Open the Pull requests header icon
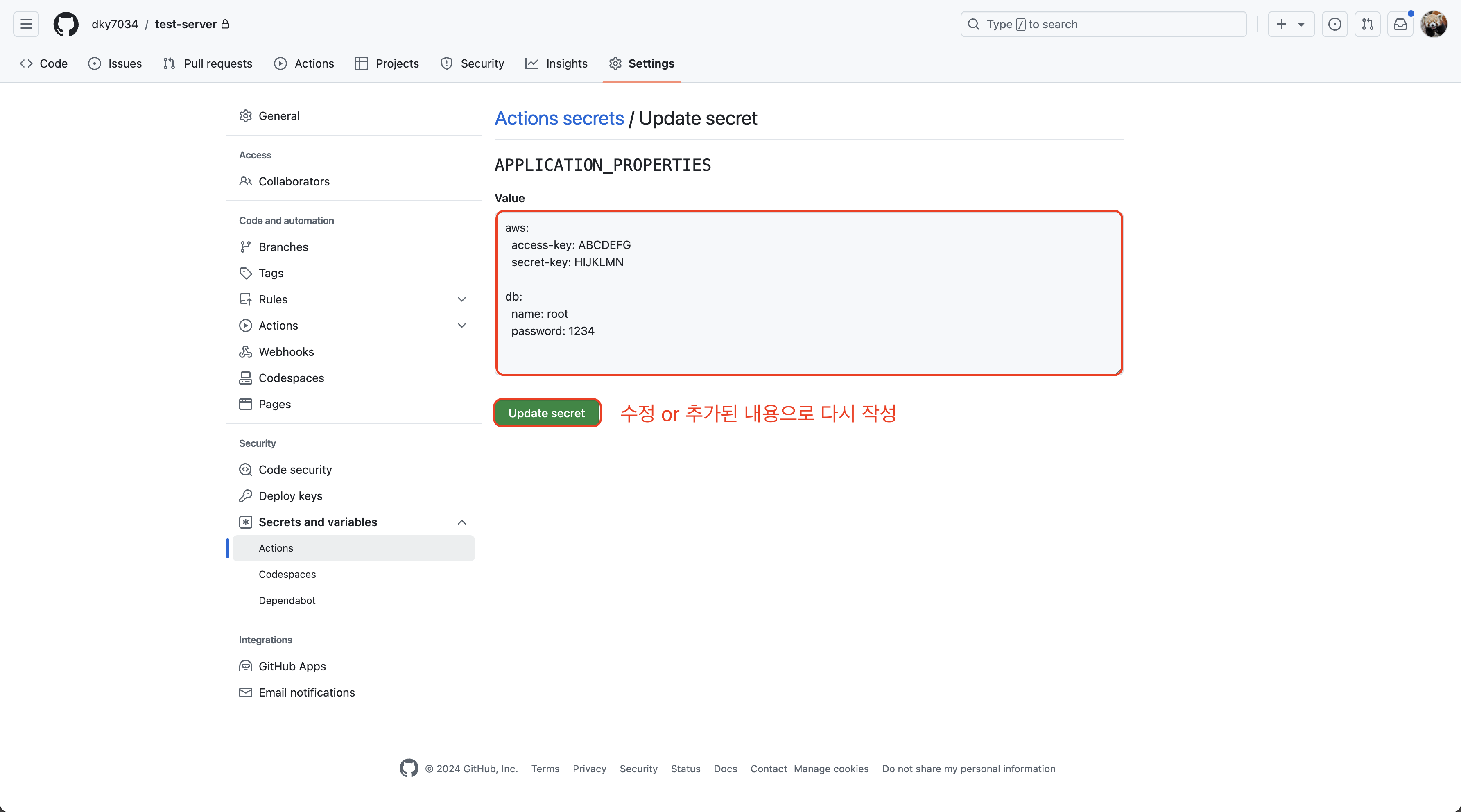Viewport: 1461px width, 812px height. 1367,24
